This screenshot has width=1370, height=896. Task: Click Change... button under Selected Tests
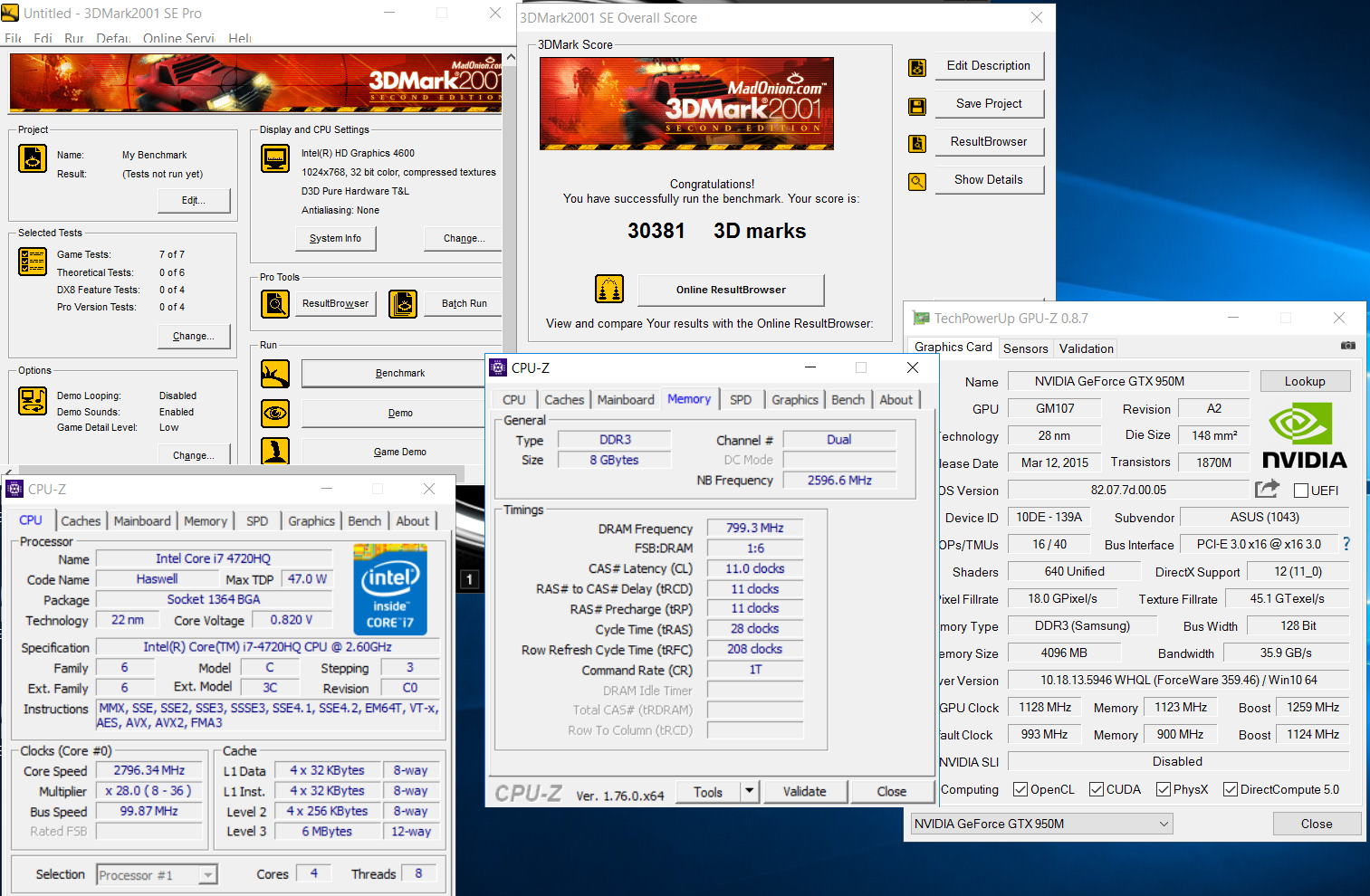194,336
